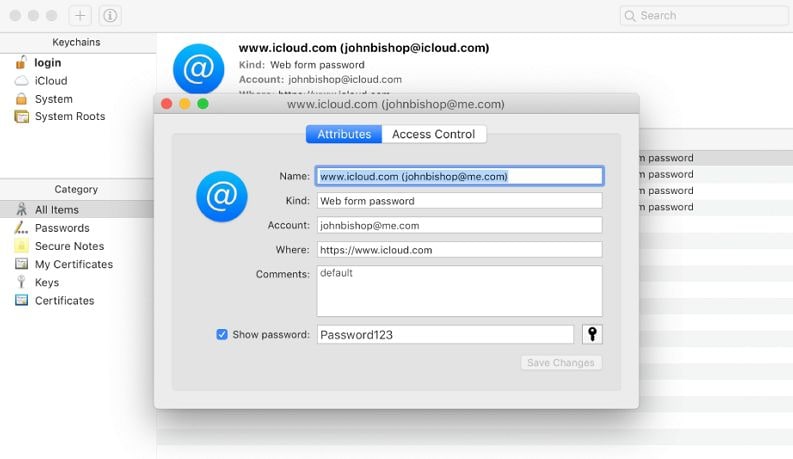Viewport: 793px width, 459px height.
Task: Click into the Account text field
Action: (x=459, y=225)
